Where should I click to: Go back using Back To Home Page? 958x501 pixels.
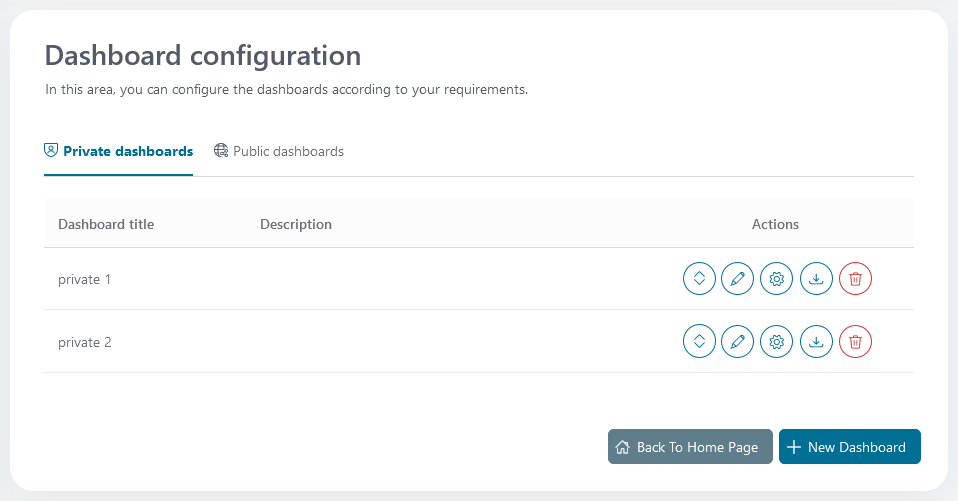pos(690,447)
